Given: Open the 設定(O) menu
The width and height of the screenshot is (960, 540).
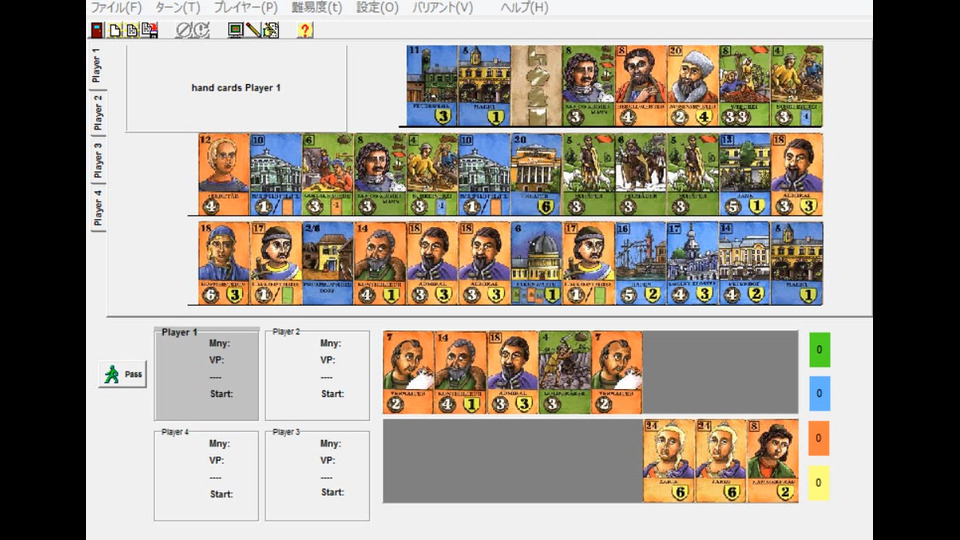Looking at the screenshot, I should point(377,7).
